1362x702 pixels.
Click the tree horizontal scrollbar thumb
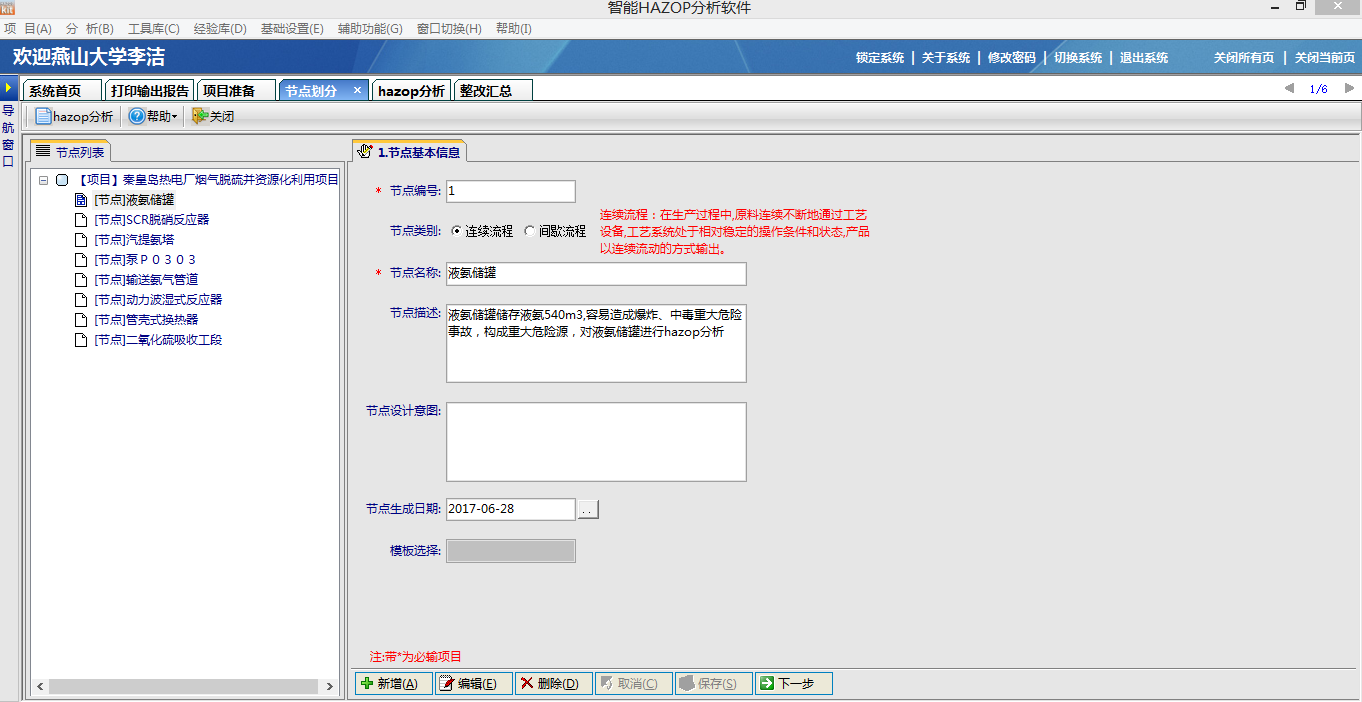pyautogui.click(x=183, y=687)
